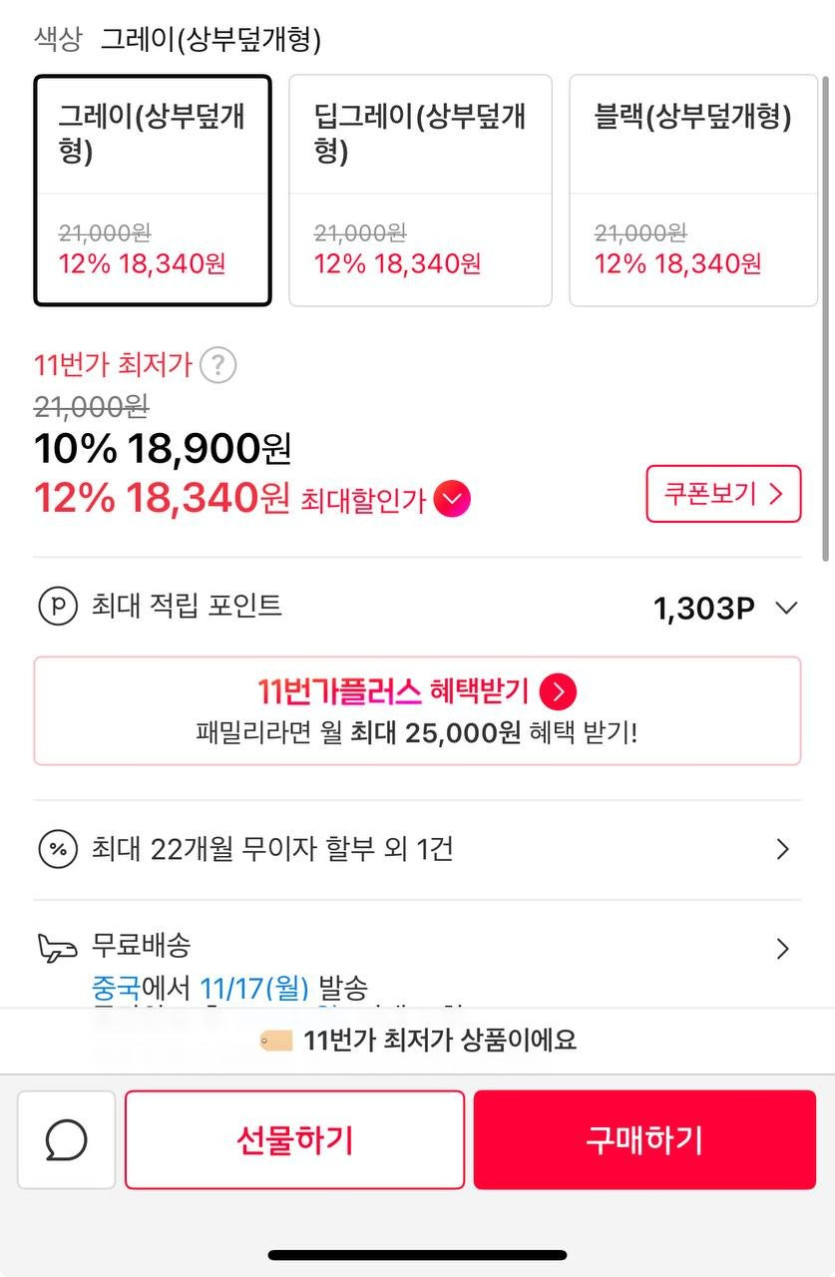Image resolution: width=835 pixels, height=1277 pixels.
Task: Open the 쿠폰보기 coupon button
Action: pos(723,494)
